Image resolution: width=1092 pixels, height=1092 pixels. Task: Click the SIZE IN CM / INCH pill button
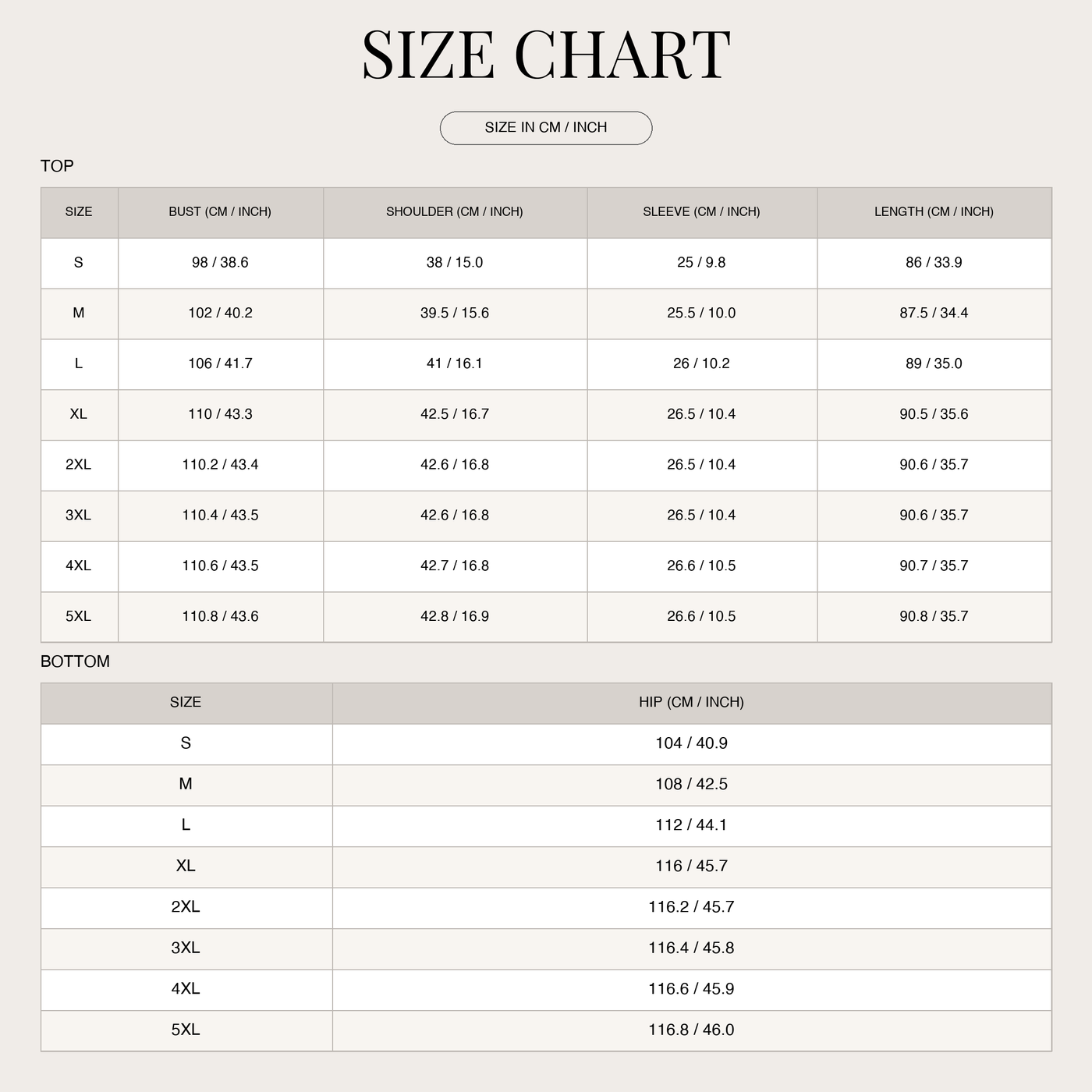tap(546, 128)
